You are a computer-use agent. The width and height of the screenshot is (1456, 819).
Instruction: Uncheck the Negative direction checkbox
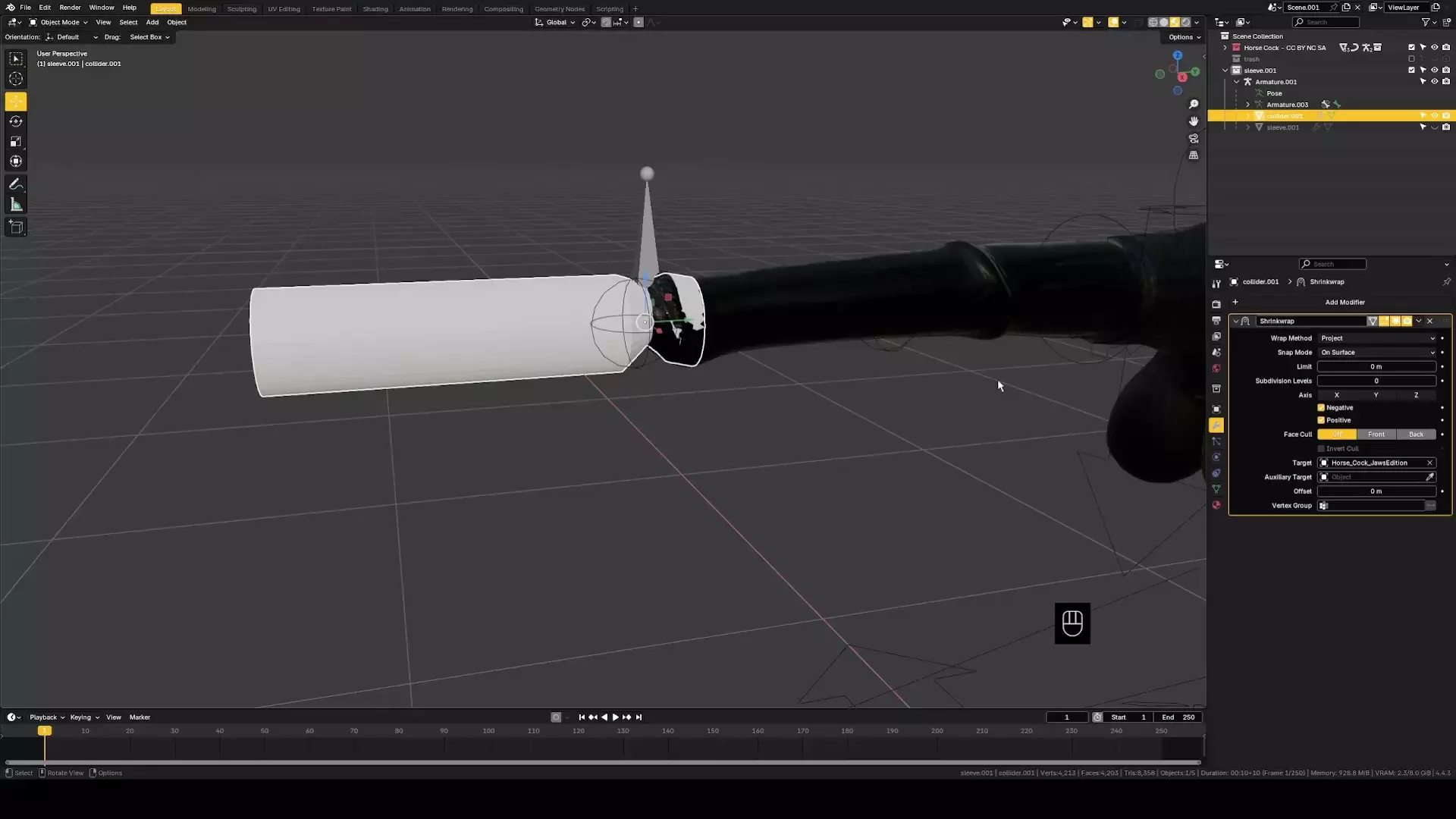pyautogui.click(x=1321, y=408)
